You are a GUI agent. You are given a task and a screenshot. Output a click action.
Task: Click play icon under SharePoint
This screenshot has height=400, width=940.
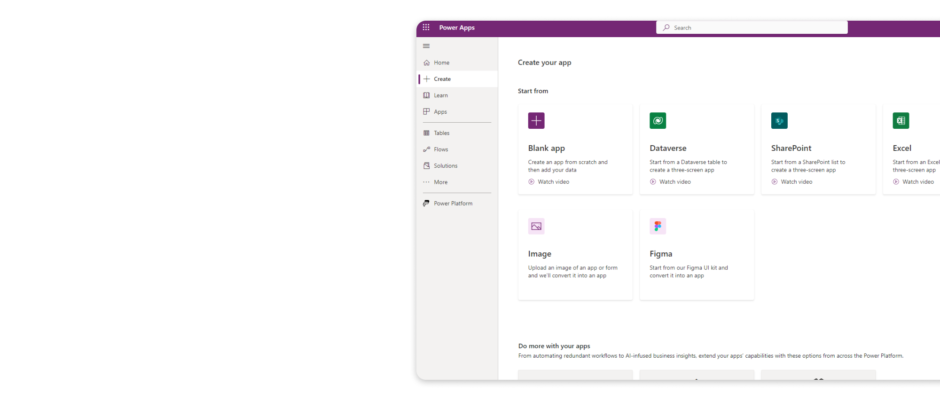click(x=775, y=182)
